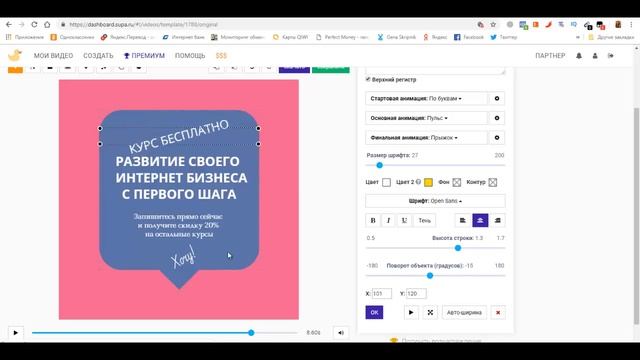Focus the X position input field

tap(382, 293)
